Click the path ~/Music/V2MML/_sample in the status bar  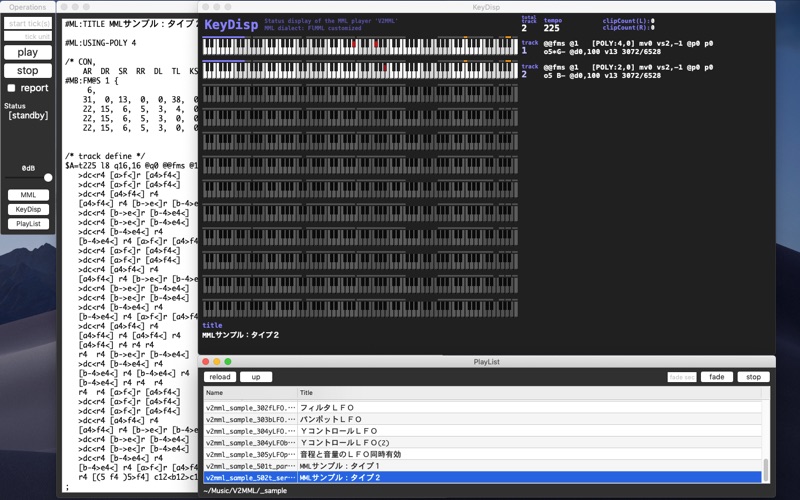[245, 491]
